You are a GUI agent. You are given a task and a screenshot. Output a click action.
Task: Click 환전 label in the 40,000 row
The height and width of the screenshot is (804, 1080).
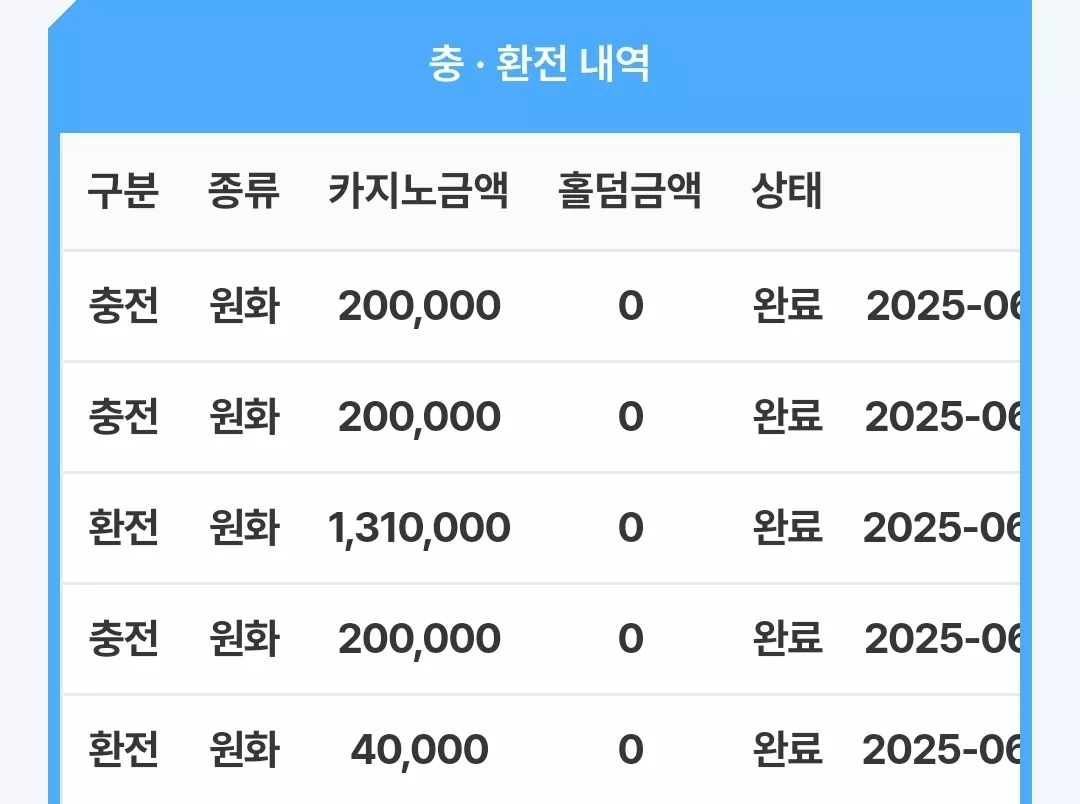pyautogui.click(x=124, y=750)
